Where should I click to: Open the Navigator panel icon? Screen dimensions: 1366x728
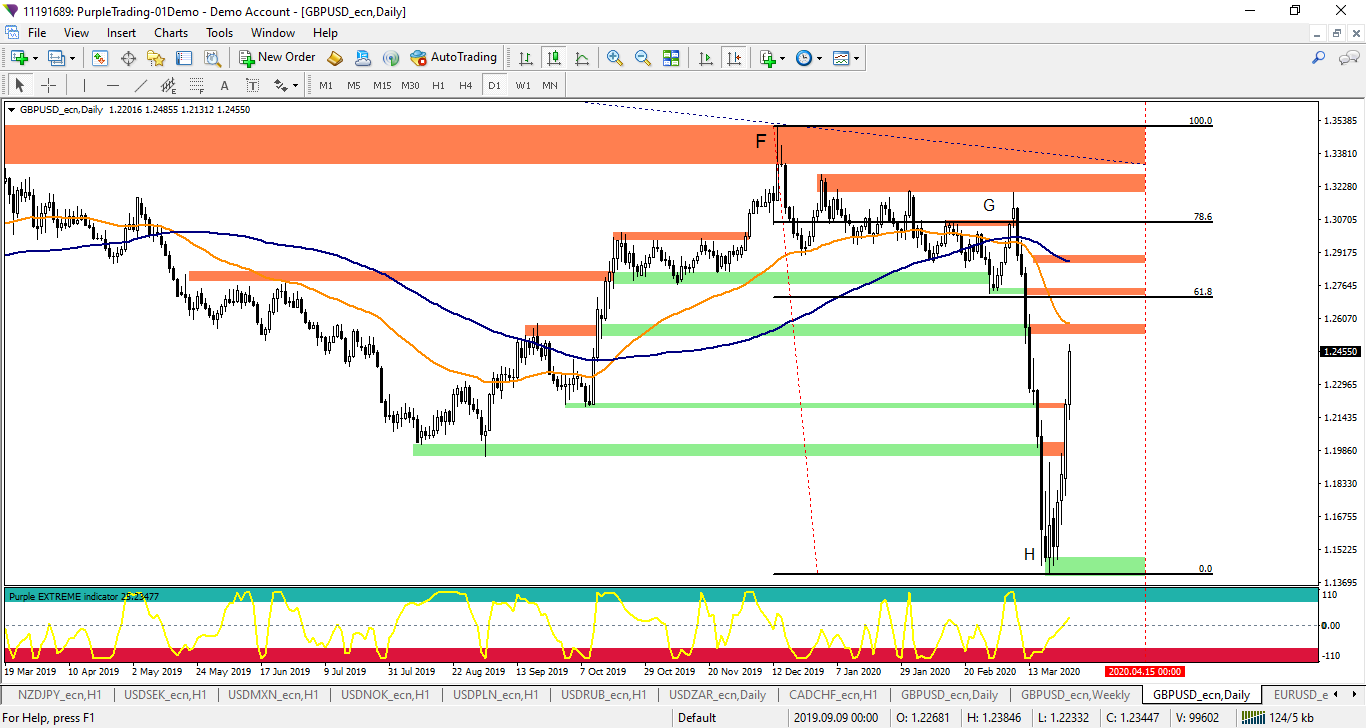156,58
